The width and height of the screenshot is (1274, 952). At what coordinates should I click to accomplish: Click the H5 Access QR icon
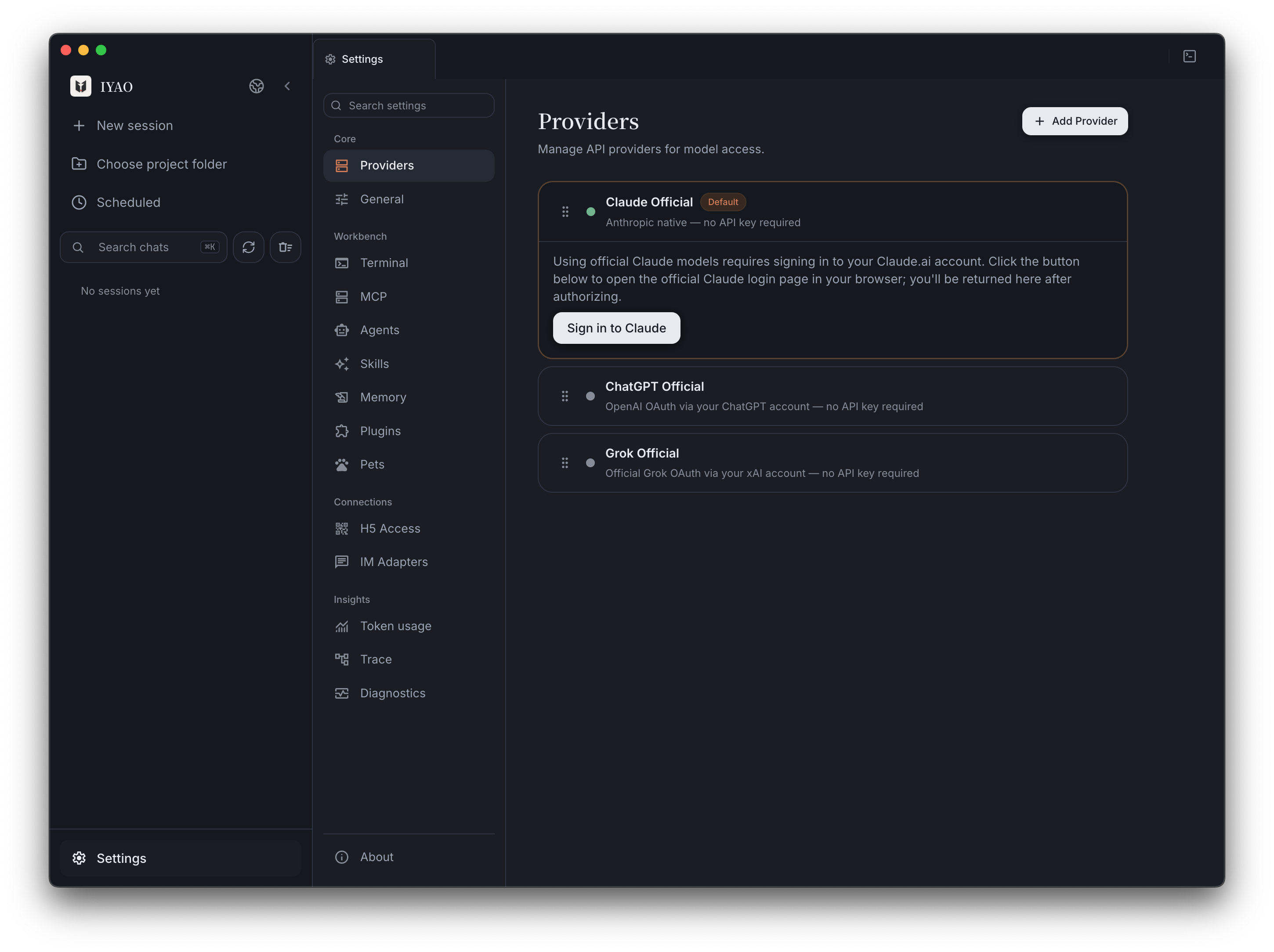pos(342,529)
